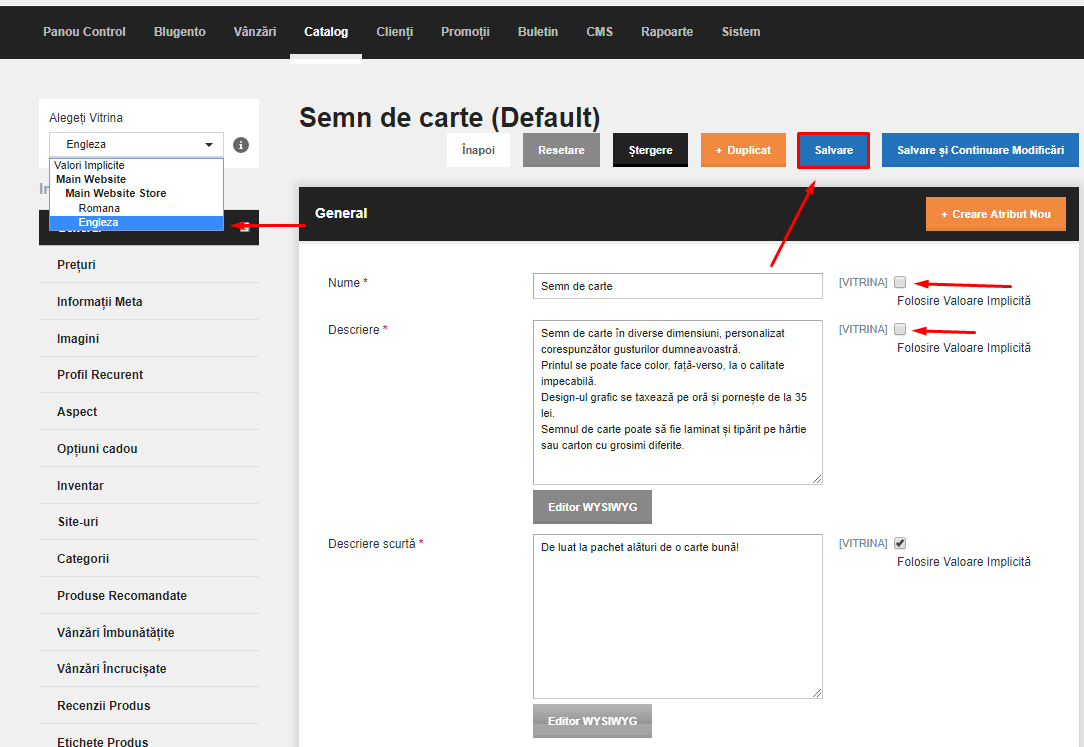Uncheck Folosire Valoare Implicită for Descriere scurtă

pyautogui.click(x=899, y=543)
